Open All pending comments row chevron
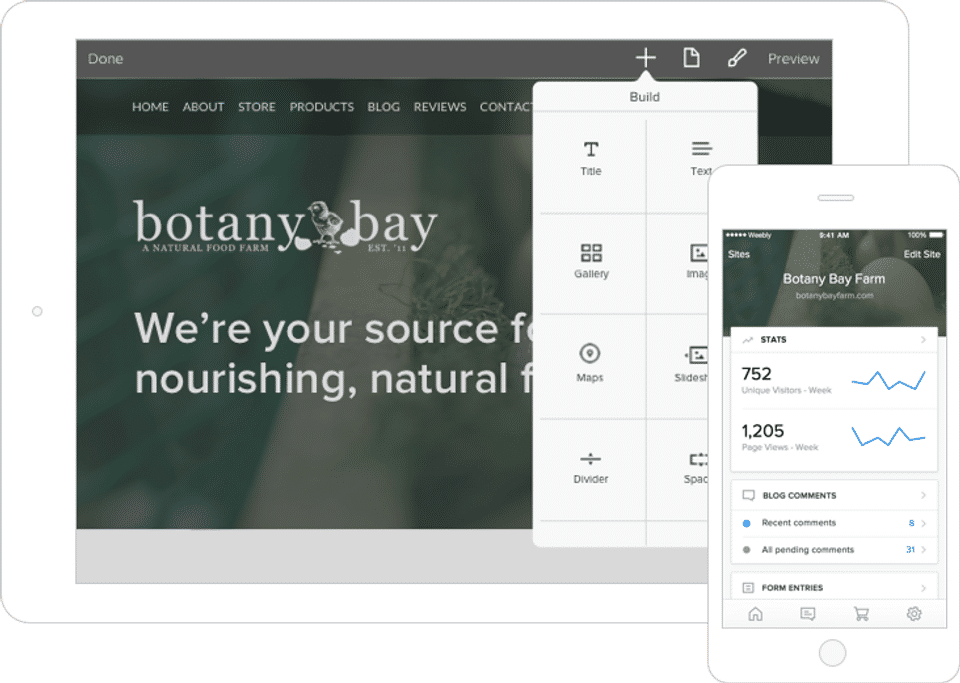 click(923, 550)
